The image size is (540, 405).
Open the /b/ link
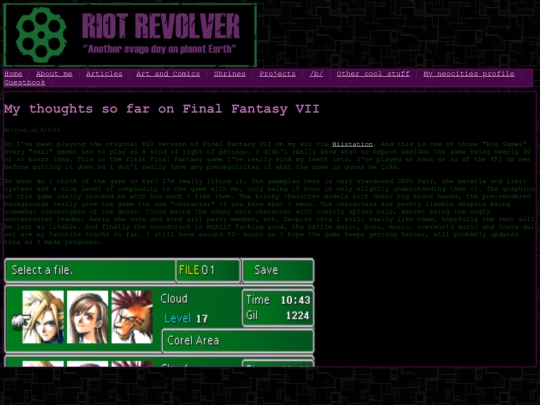tap(316, 74)
